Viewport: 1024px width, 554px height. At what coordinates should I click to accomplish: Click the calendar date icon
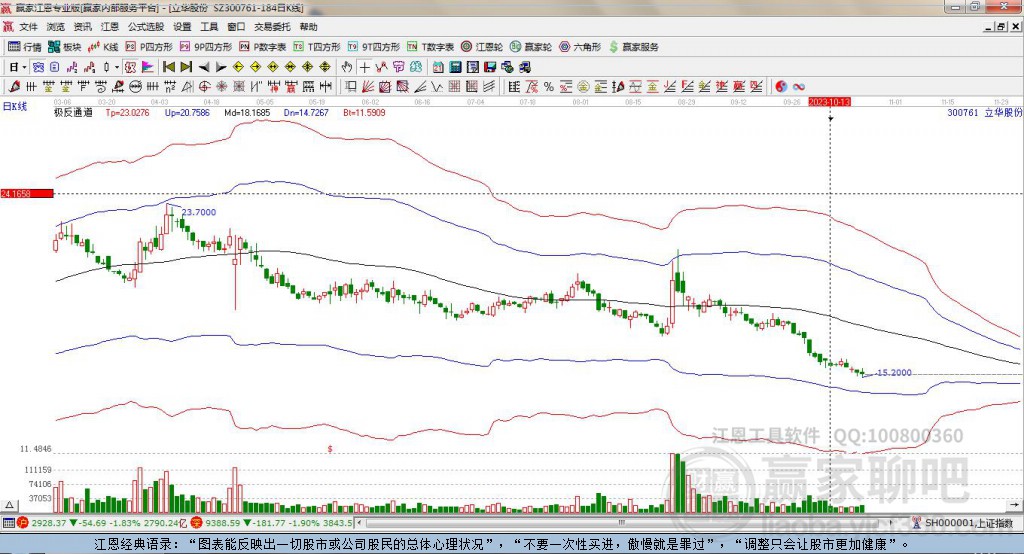[x=438, y=67]
